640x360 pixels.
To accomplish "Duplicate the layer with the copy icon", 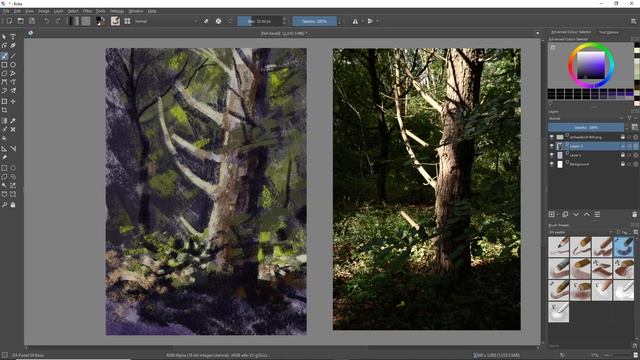I will pos(565,215).
